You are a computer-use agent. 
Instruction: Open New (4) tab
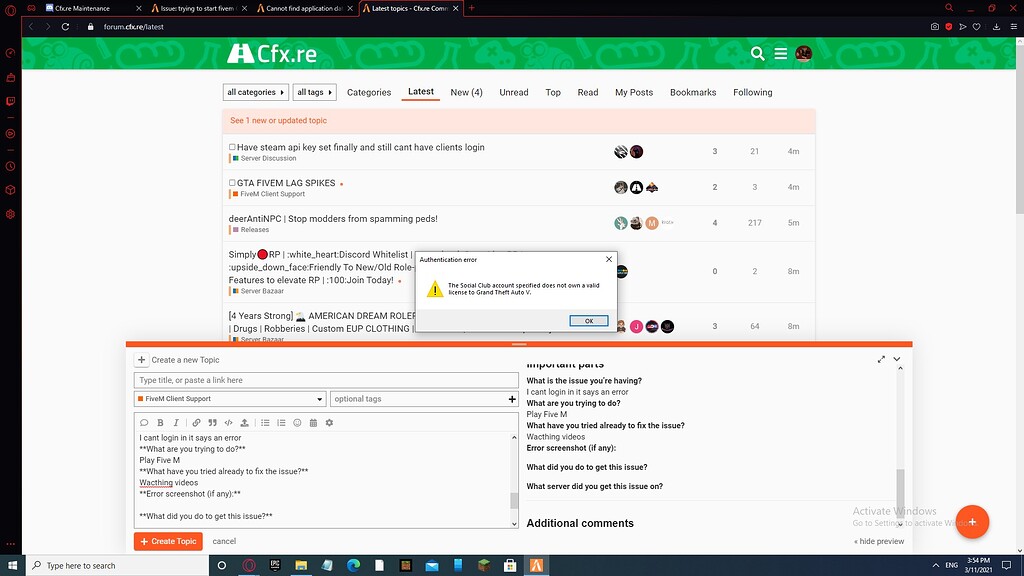point(466,92)
